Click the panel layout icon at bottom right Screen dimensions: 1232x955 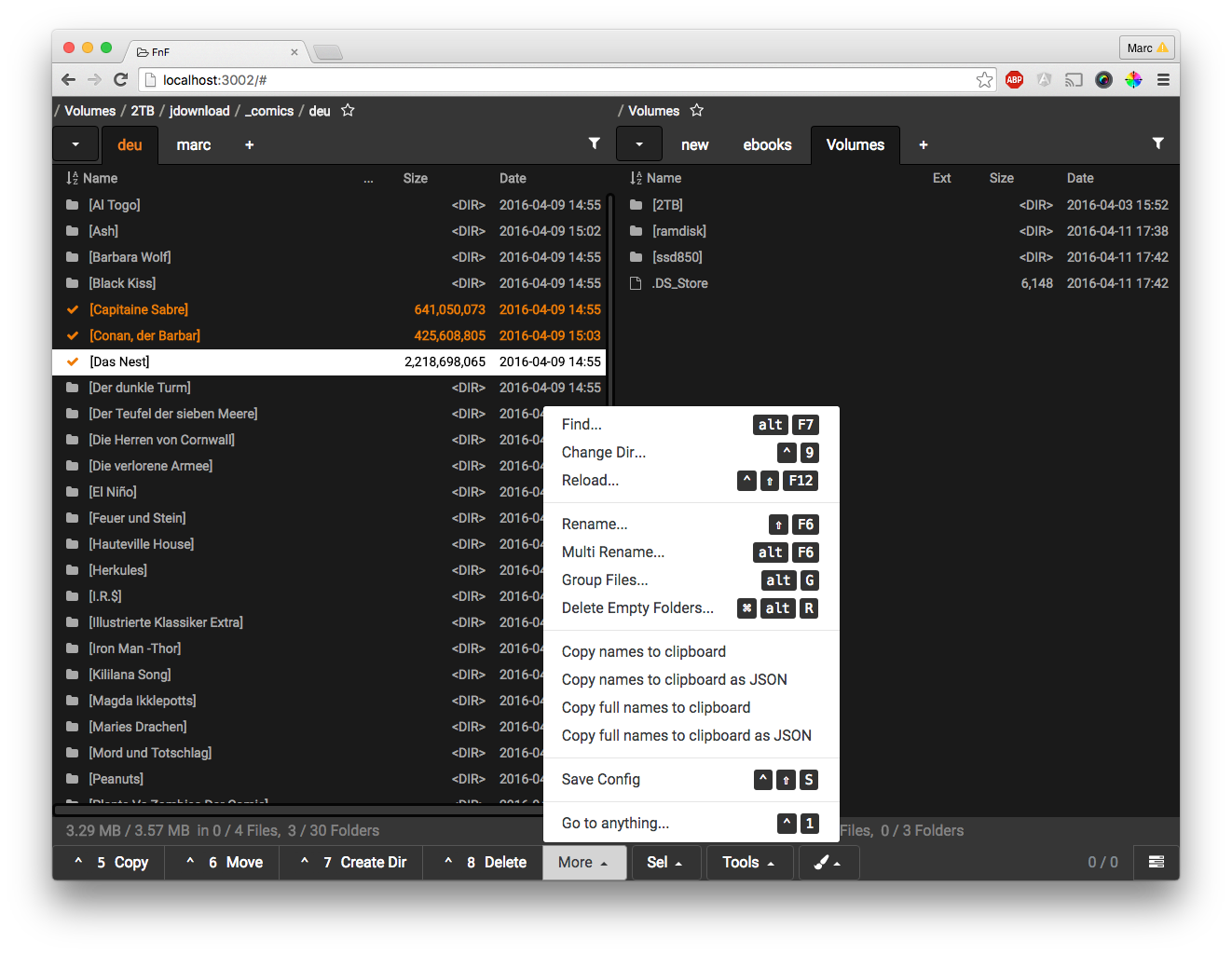coord(1156,863)
